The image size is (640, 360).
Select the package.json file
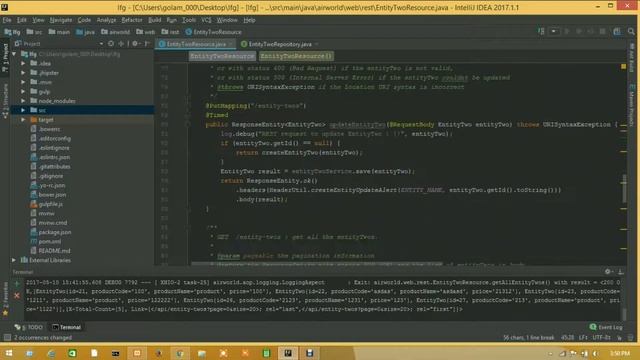click(55, 232)
